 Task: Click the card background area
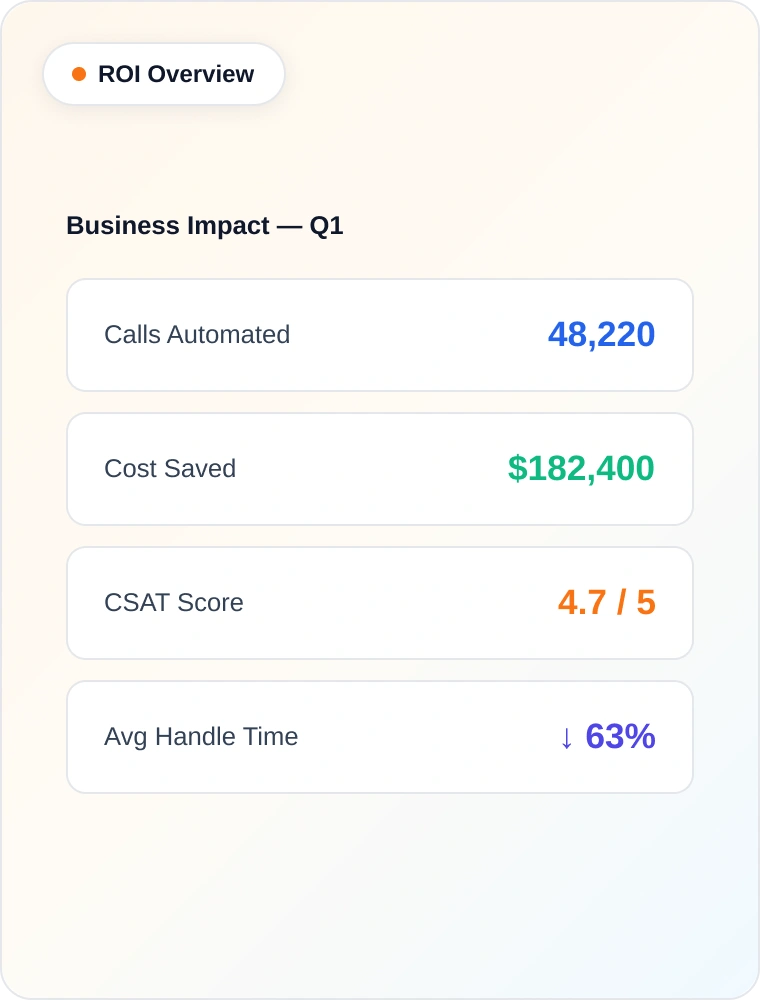tap(380, 880)
